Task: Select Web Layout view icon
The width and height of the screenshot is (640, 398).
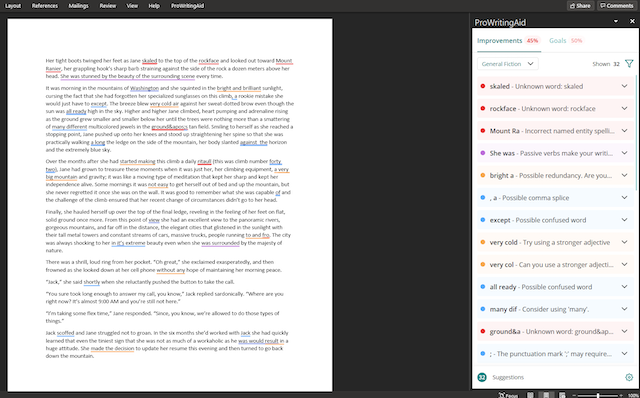Action: tap(562, 395)
